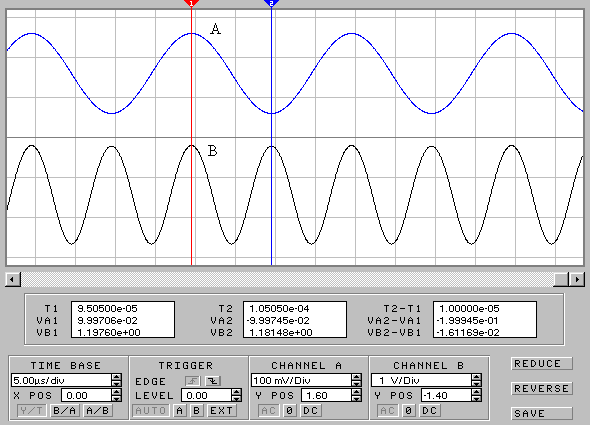Click the horizontal scrollbar thumb
The image size is (590, 425).
[561, 279]
